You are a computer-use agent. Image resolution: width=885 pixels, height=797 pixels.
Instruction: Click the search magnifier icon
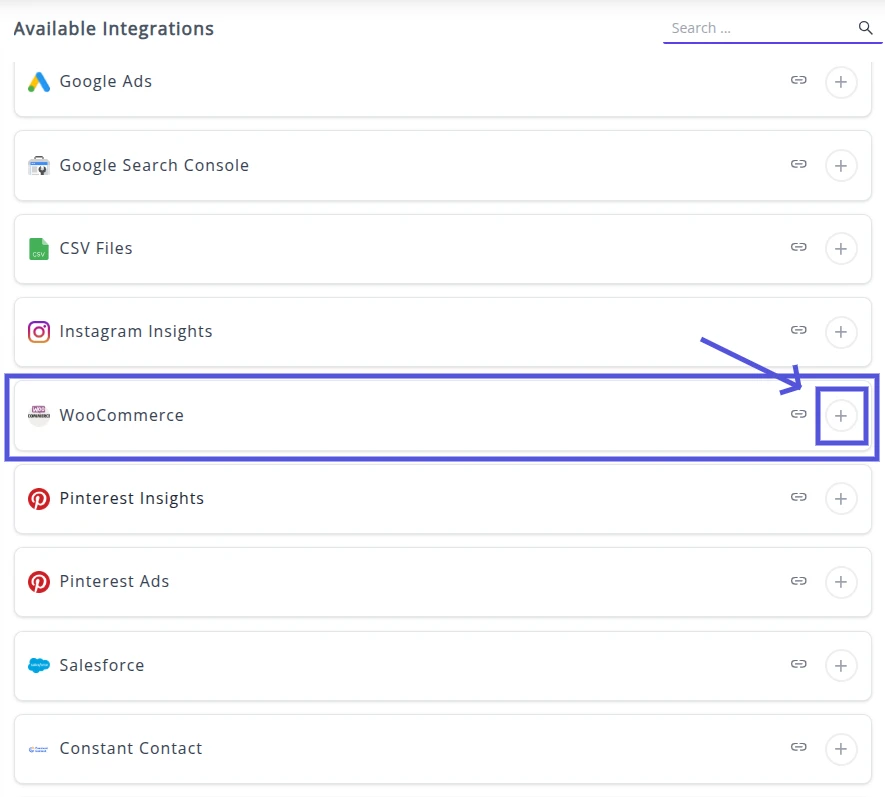(866, 28)
